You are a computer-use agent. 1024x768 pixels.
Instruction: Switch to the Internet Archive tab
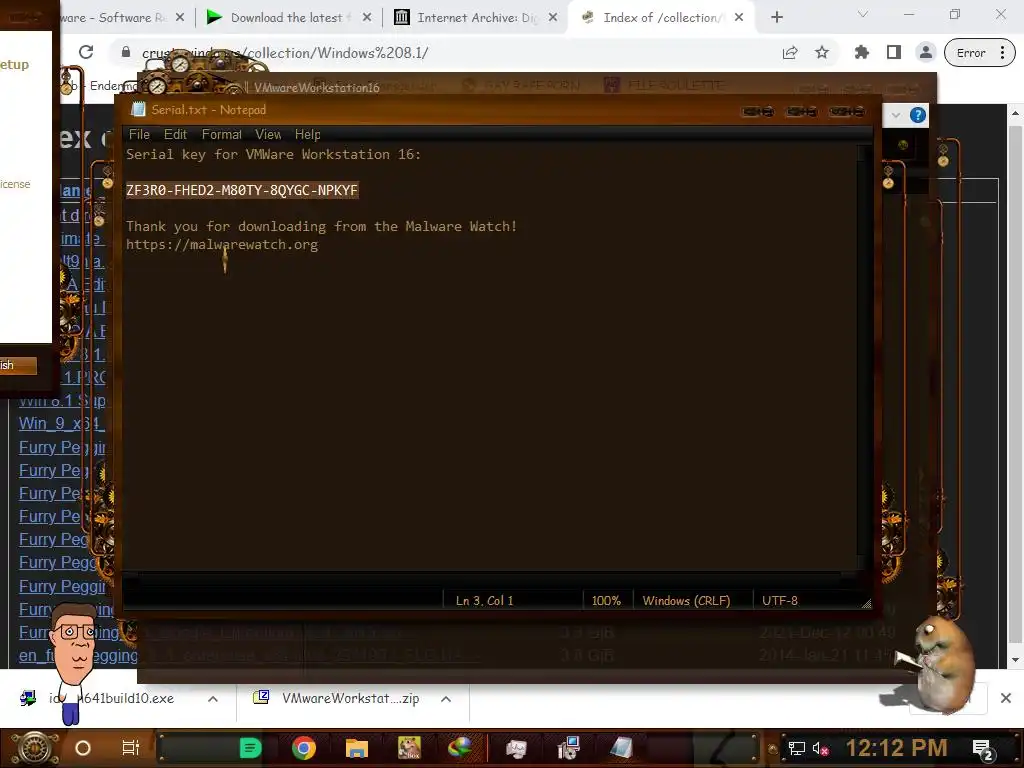pyautogui.click(x=477, y=18)
